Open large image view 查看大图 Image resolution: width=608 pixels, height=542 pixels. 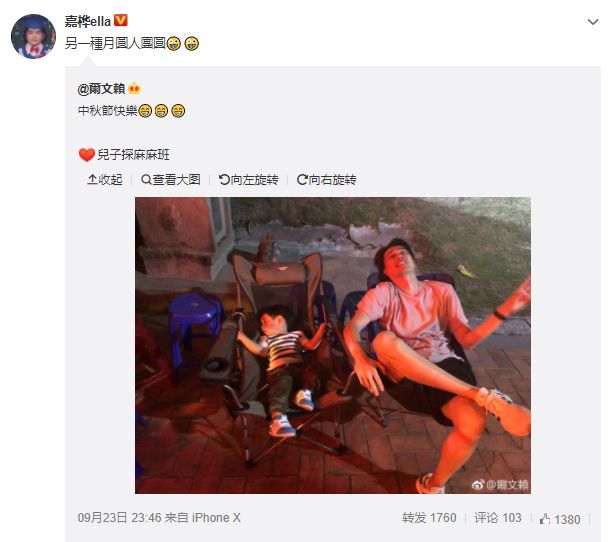tap(171, 180)
